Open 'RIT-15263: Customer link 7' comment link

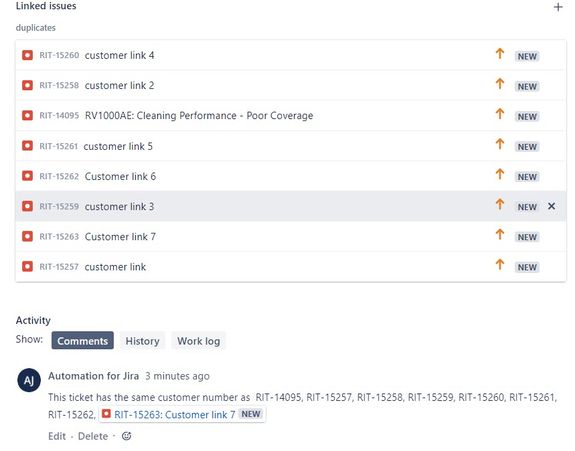pos(175,415)
